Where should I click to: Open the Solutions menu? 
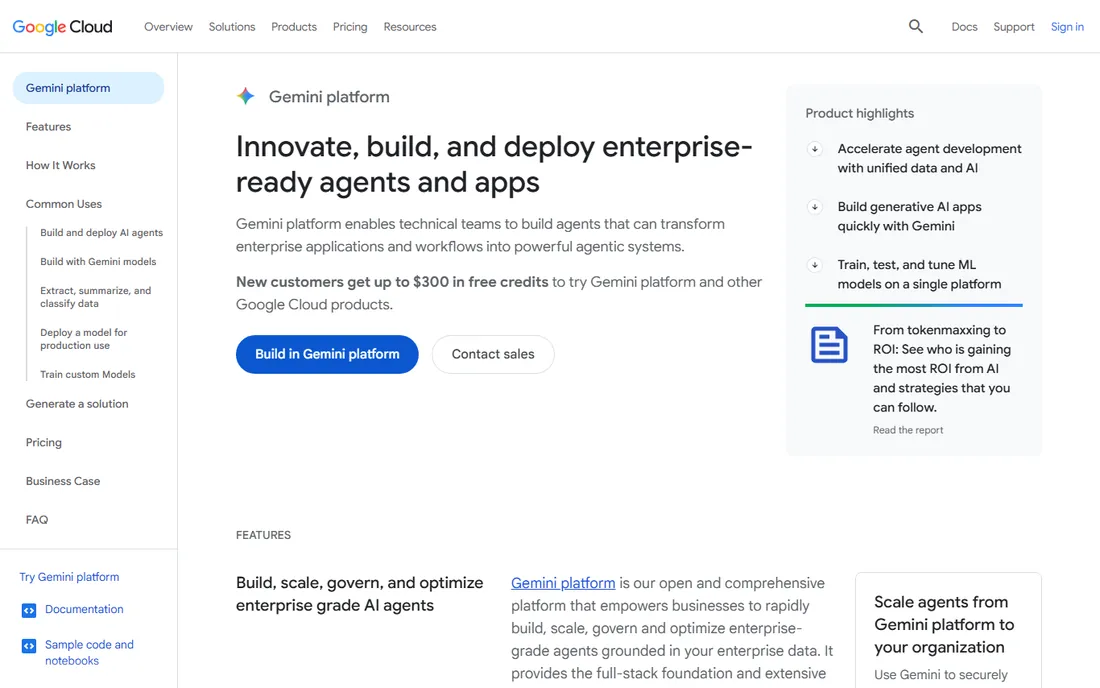tap(232, 27)
